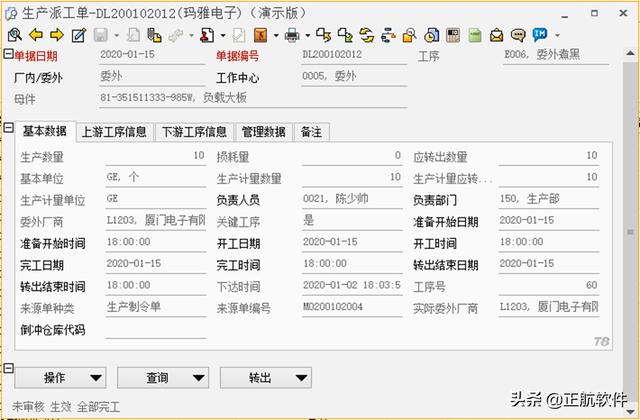Switch to the 下游工序信息 tab
The image size is (640, 420).
194,132
